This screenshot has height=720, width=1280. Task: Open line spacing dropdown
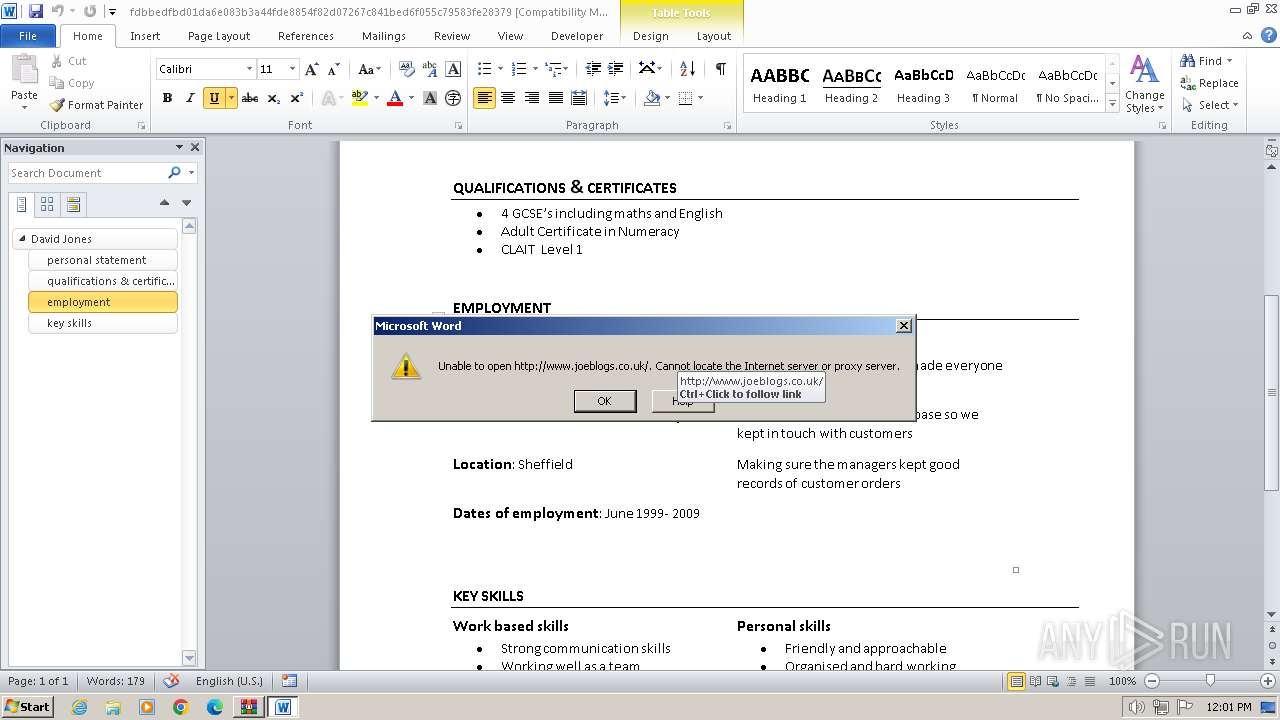pyautogui.click(x=615, y=98)
